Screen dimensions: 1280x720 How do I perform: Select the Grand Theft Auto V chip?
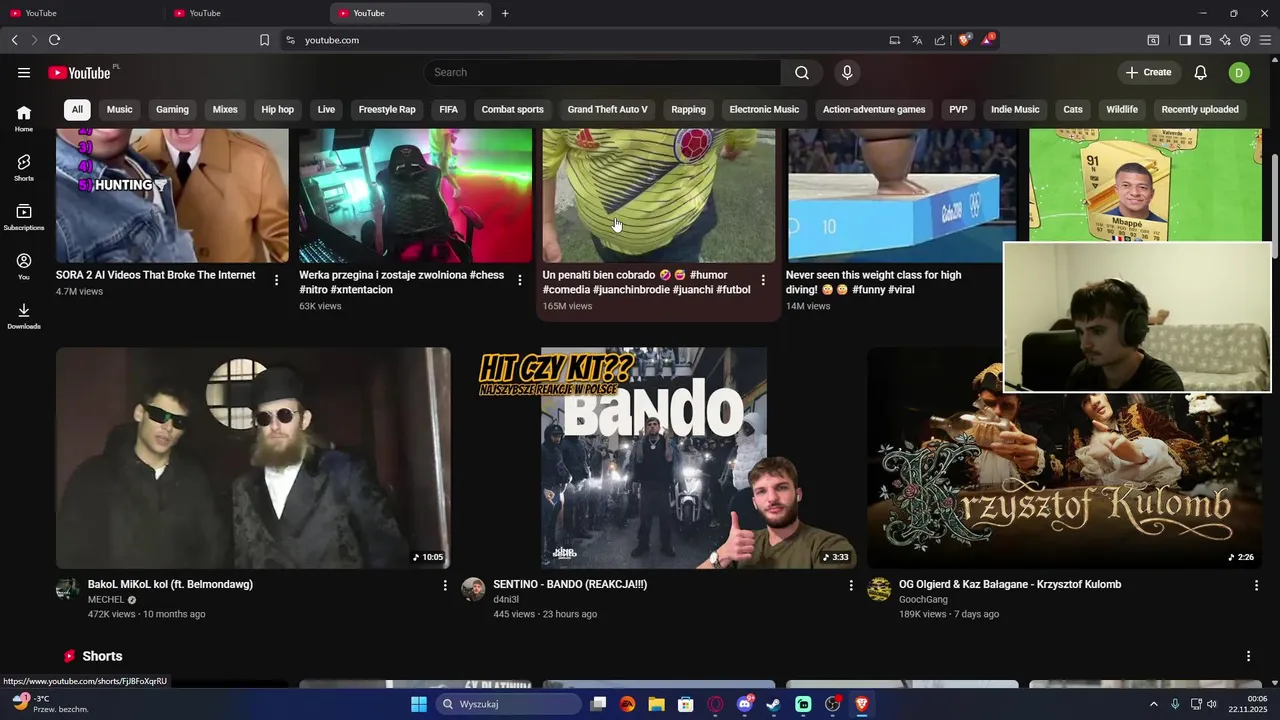(x=607, y=109)
